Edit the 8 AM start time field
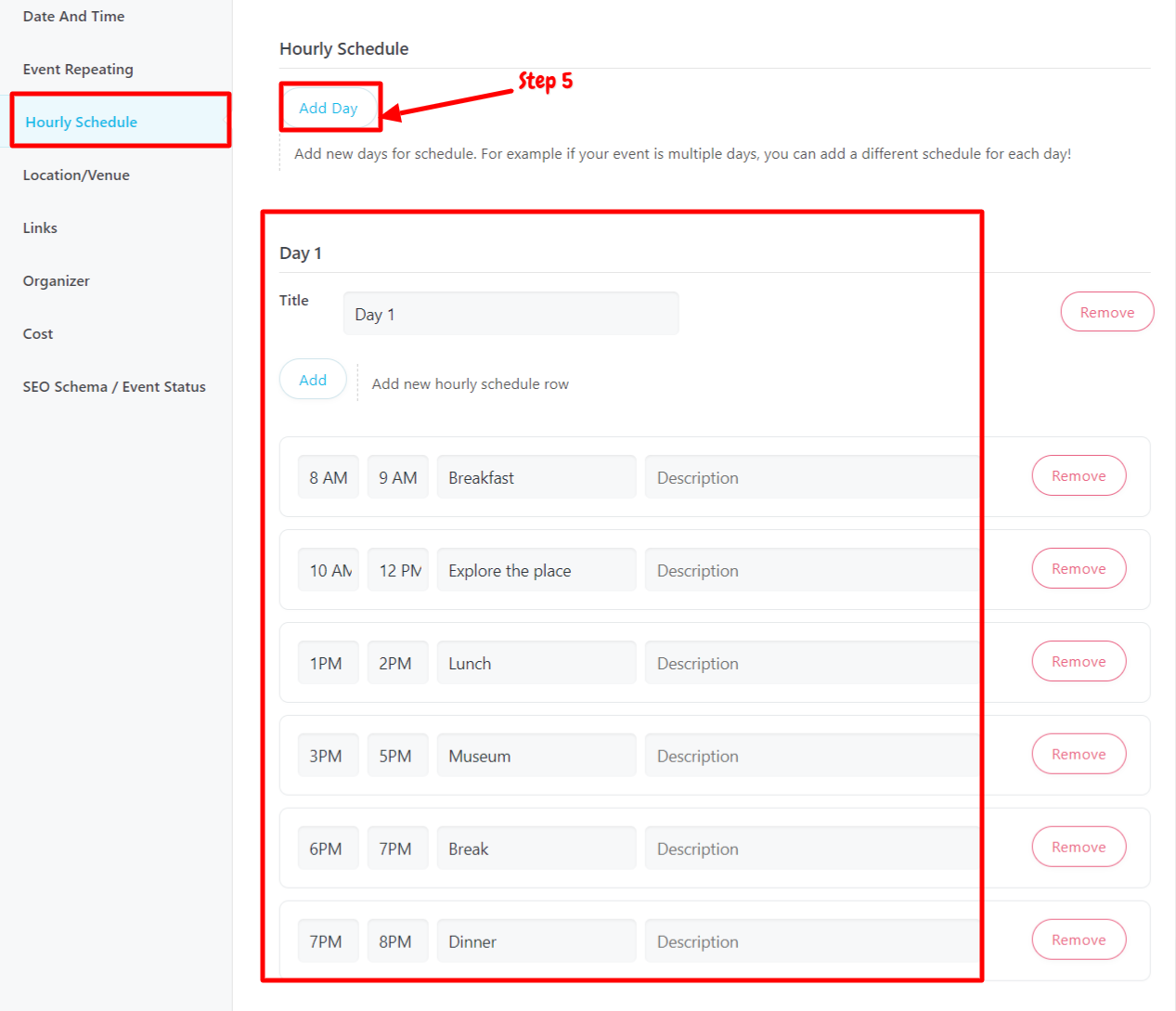 click(329, 477)
